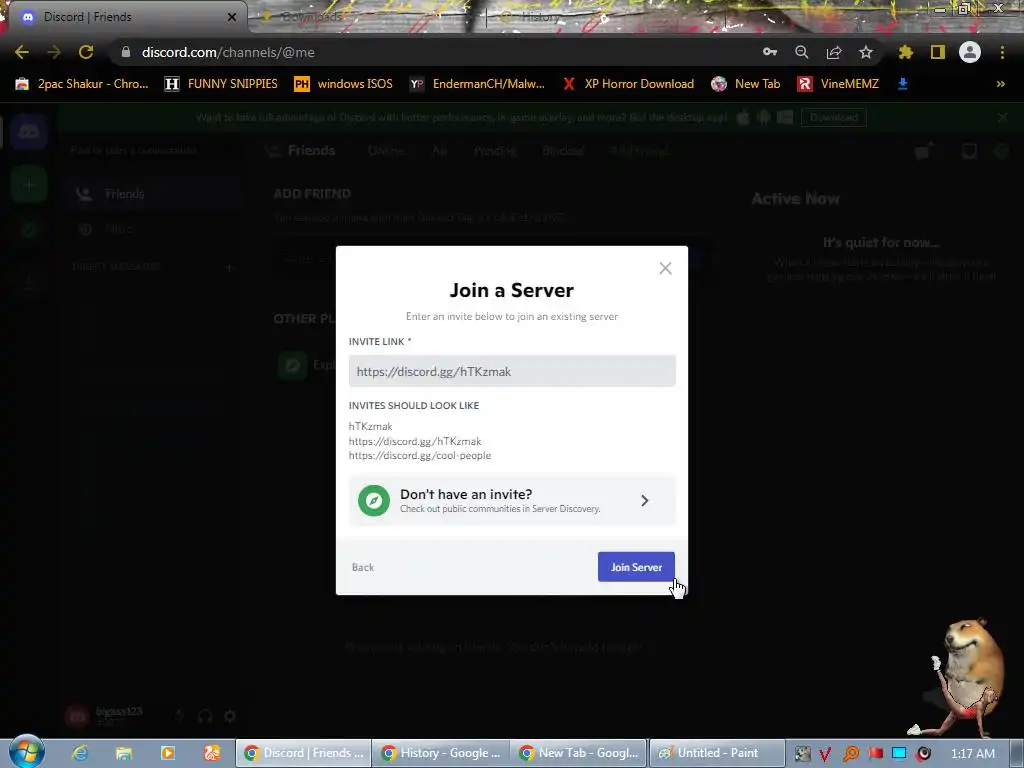The image size is (1024, 768).
Task: Close the Discord | Friends tab
Action: [x=232, y=17]
